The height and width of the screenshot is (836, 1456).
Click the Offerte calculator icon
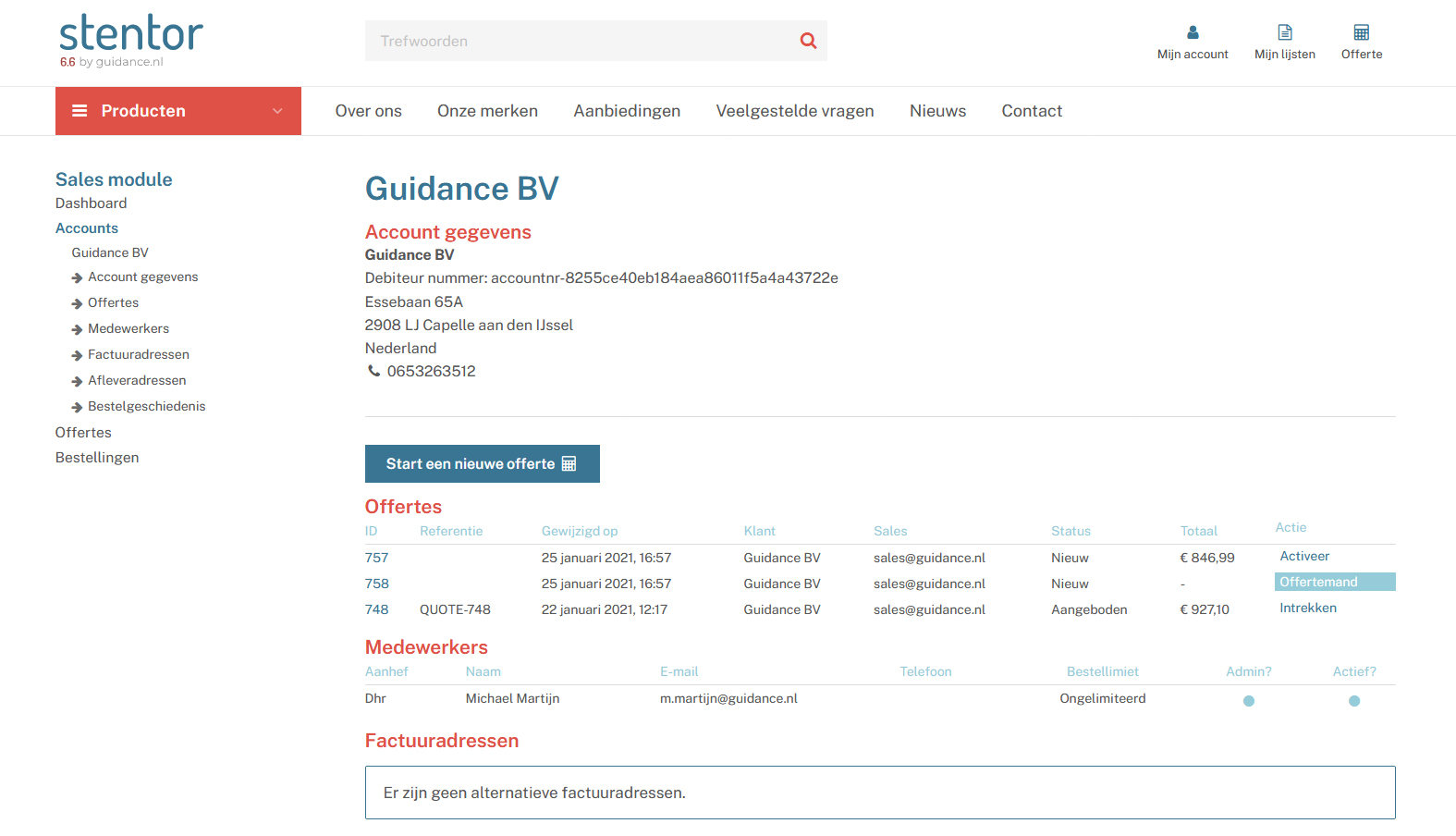click(1361, 32)
